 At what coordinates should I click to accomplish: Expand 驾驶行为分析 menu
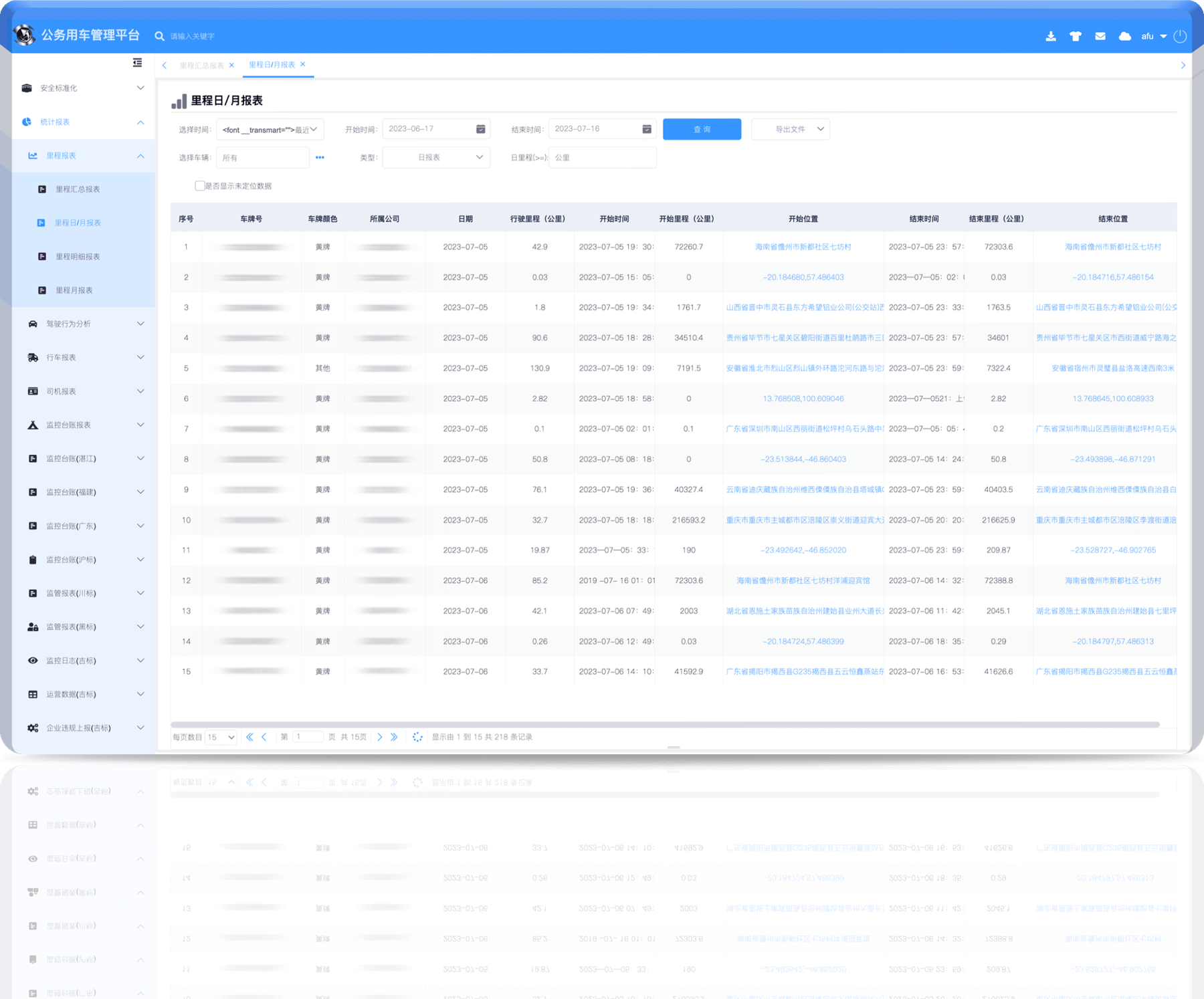84,324
